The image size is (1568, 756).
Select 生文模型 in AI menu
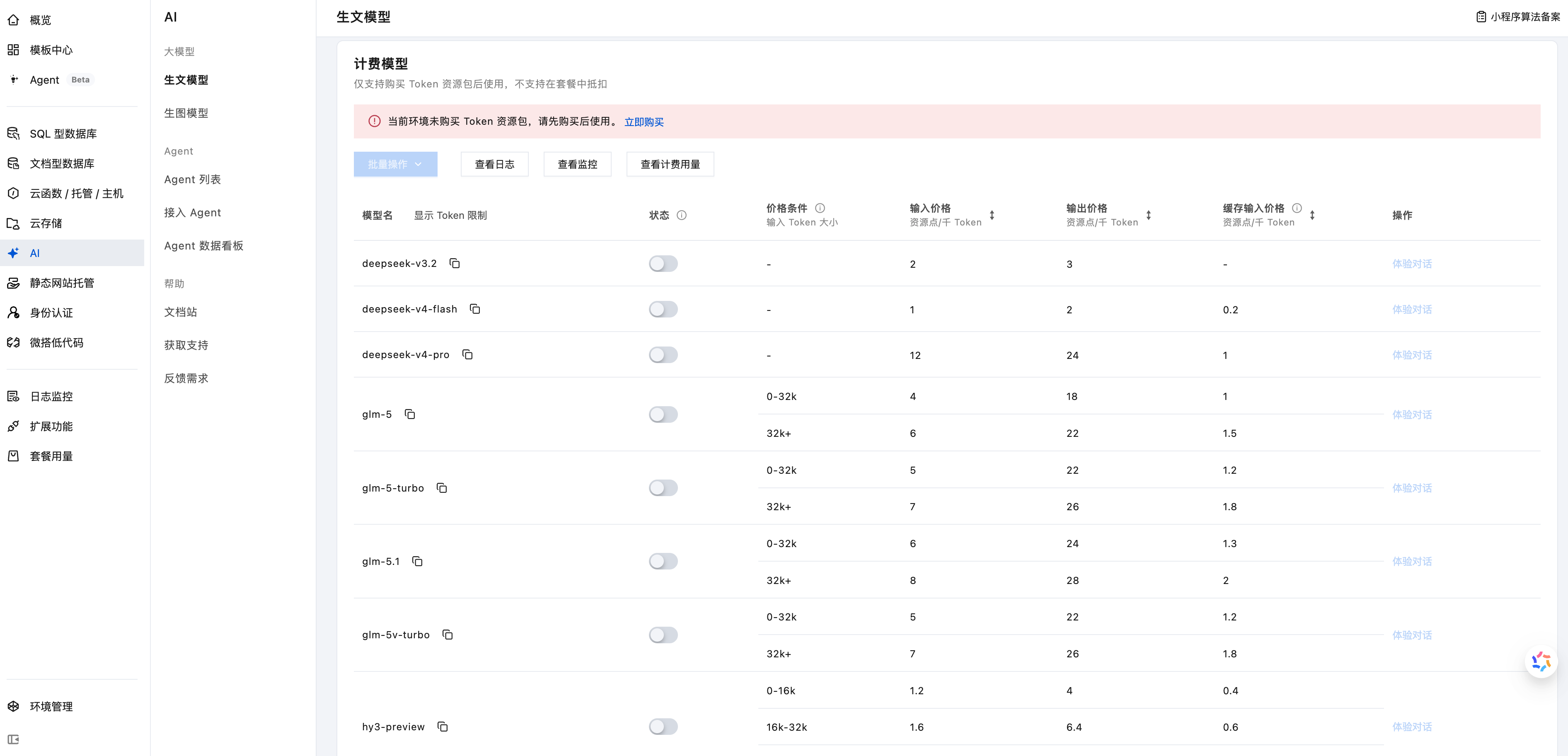(186, 80)
